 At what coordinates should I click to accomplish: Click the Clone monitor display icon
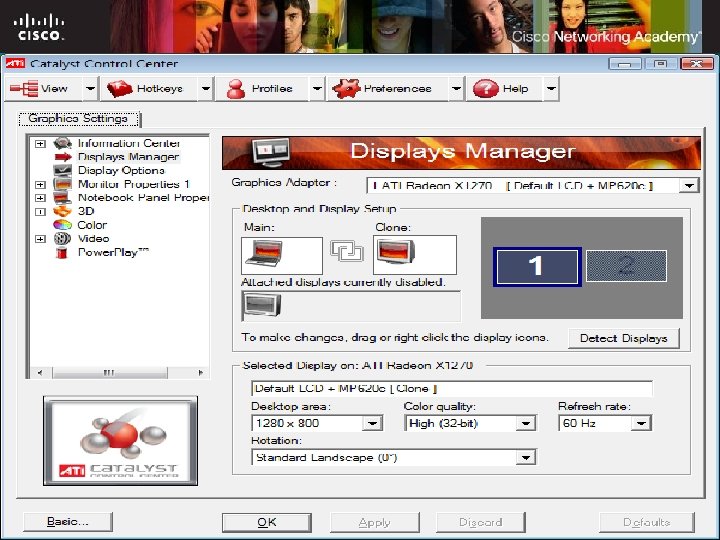[396, 252]
